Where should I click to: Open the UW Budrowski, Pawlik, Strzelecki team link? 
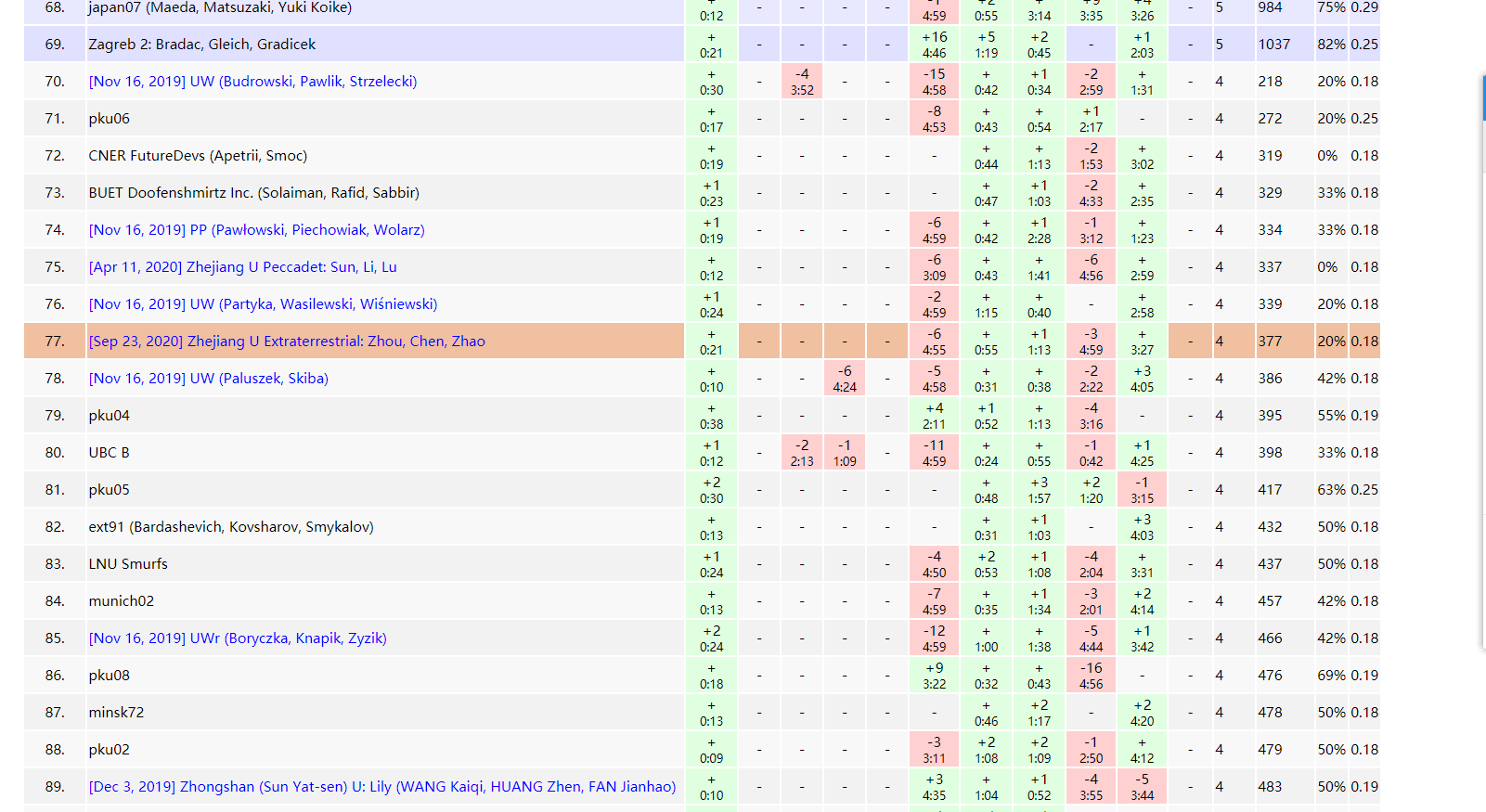point(252,82)
